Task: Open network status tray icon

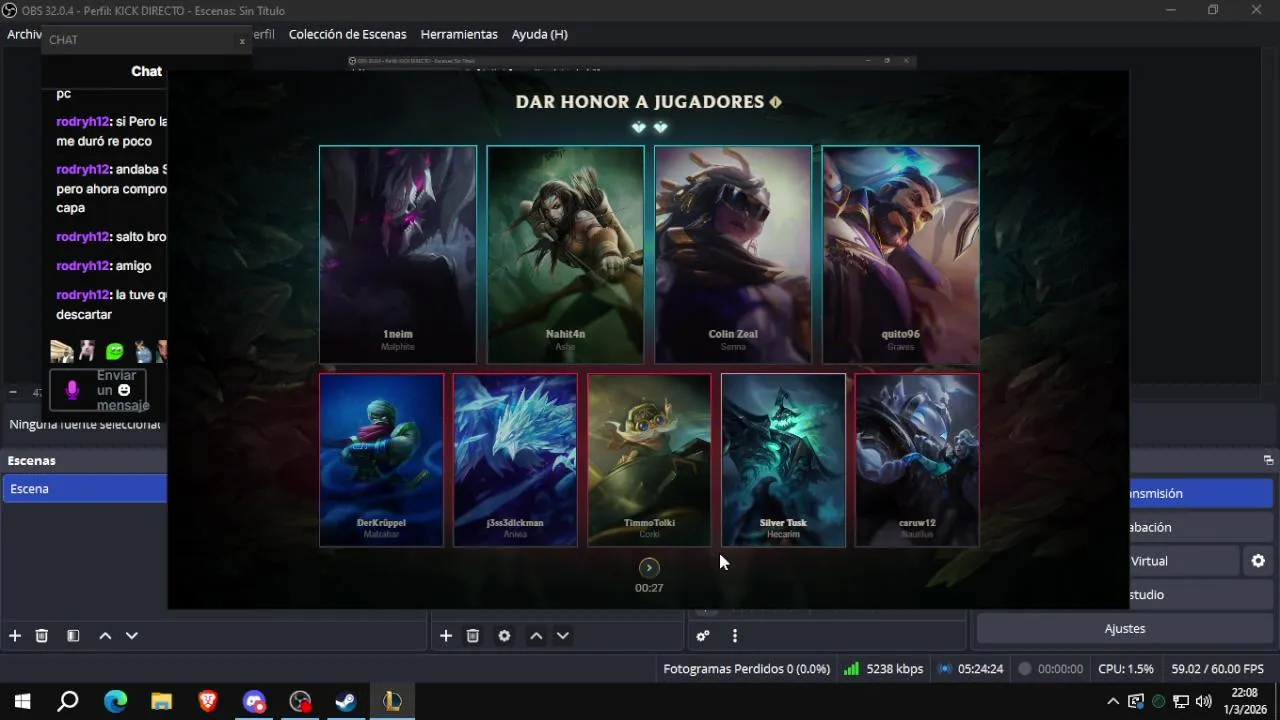Action: pos(1181,702)
